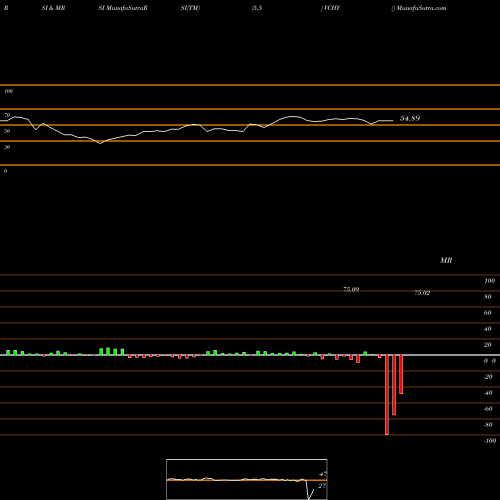Screen dimensions: 500x500
Task: Click the '(5,5' period parameter text
Action: [257, 8]
